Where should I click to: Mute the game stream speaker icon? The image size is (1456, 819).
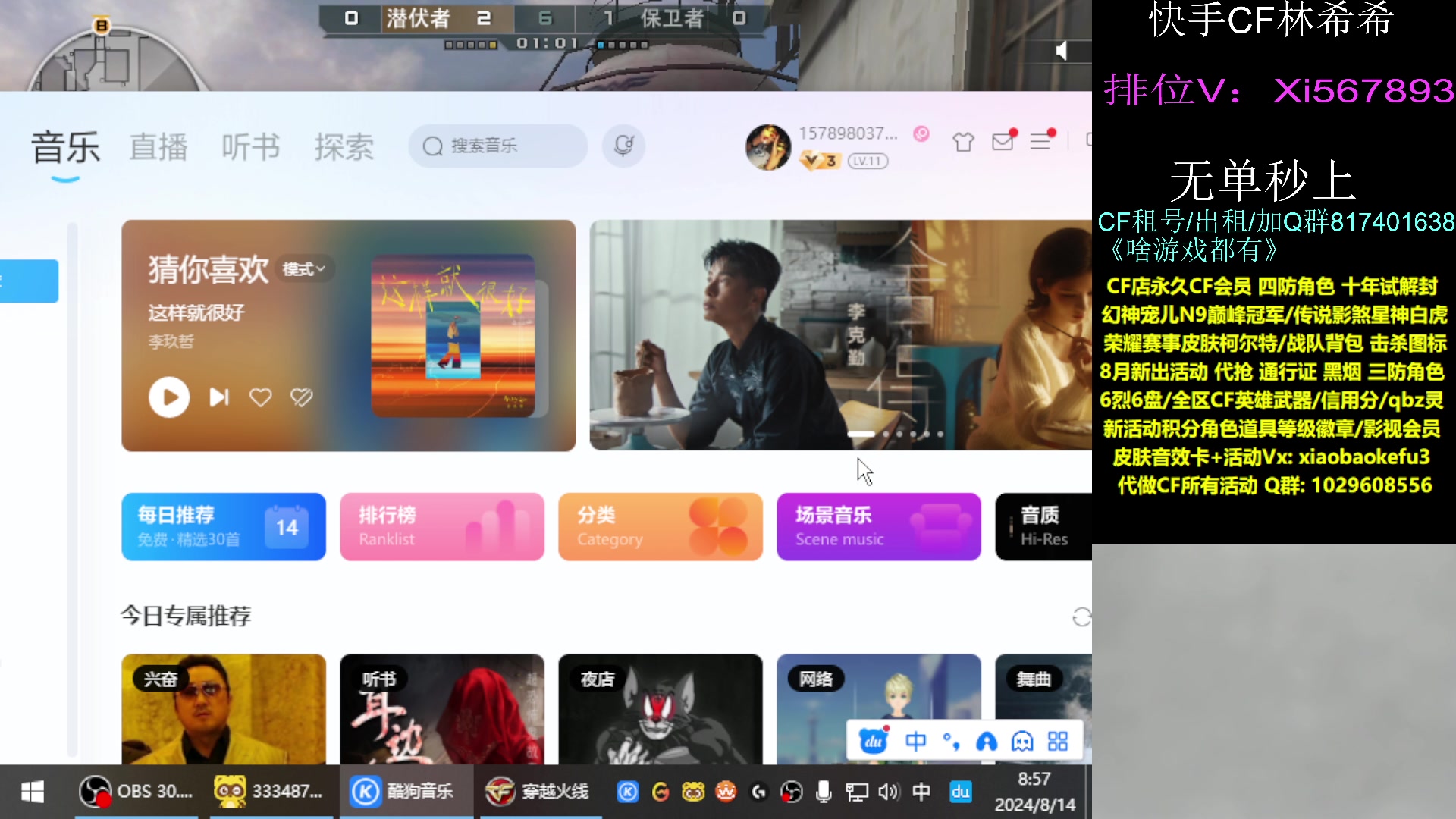[x=1062, y=51]
